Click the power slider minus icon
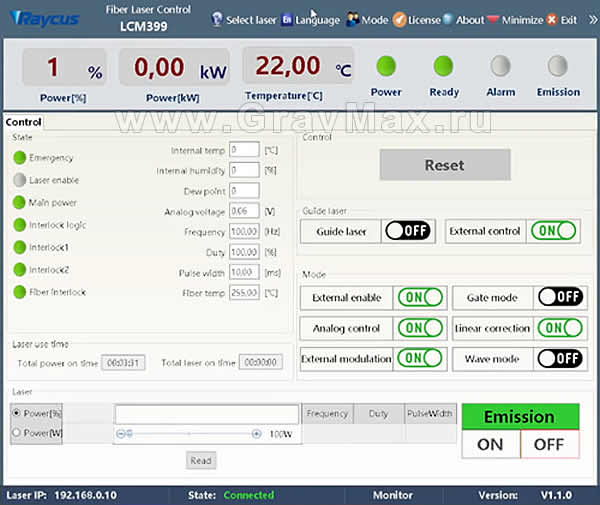Viewport: 600px width, 505px height. (121, 434)
